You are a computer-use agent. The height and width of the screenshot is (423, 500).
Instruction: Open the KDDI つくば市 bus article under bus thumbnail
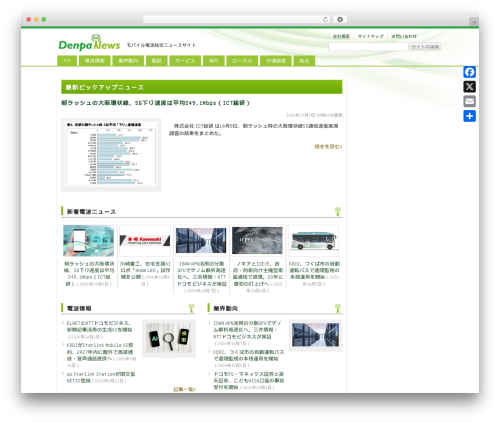[x=314, y=270]
